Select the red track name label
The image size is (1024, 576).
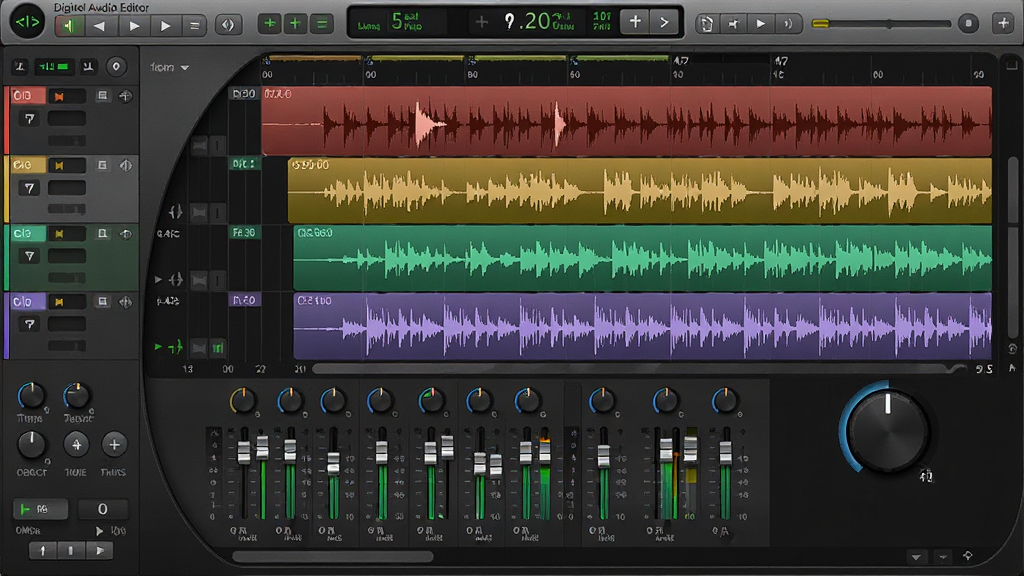point(27,96)
